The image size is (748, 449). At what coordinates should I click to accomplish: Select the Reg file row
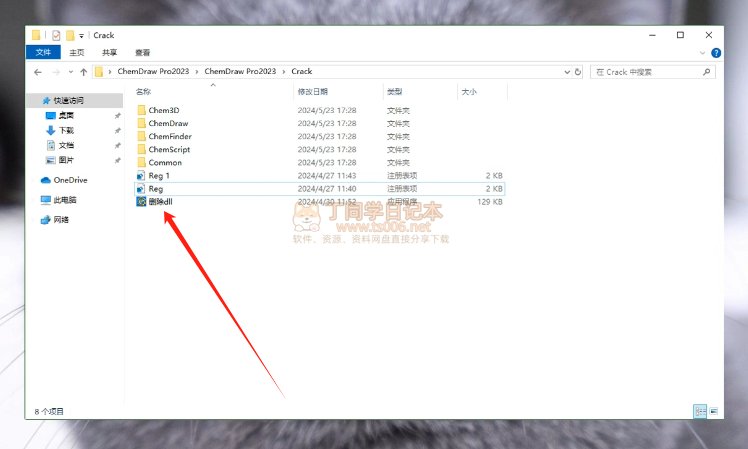click(x=319, y=189)
